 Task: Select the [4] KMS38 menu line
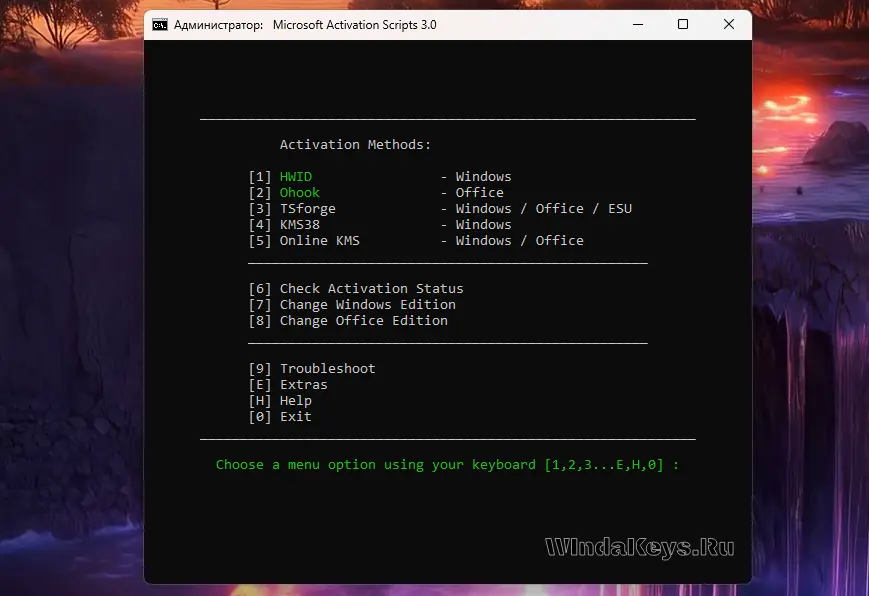(380, 225)
